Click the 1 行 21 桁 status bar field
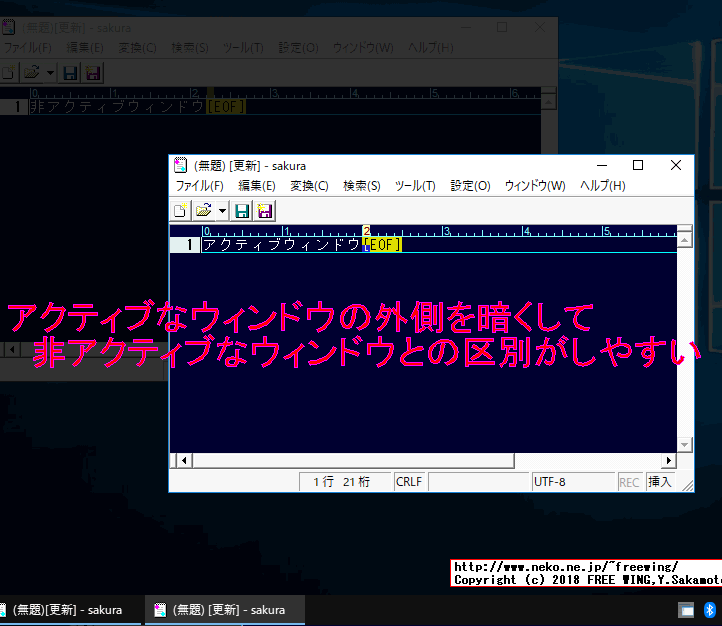 click(x=344, y=482)
